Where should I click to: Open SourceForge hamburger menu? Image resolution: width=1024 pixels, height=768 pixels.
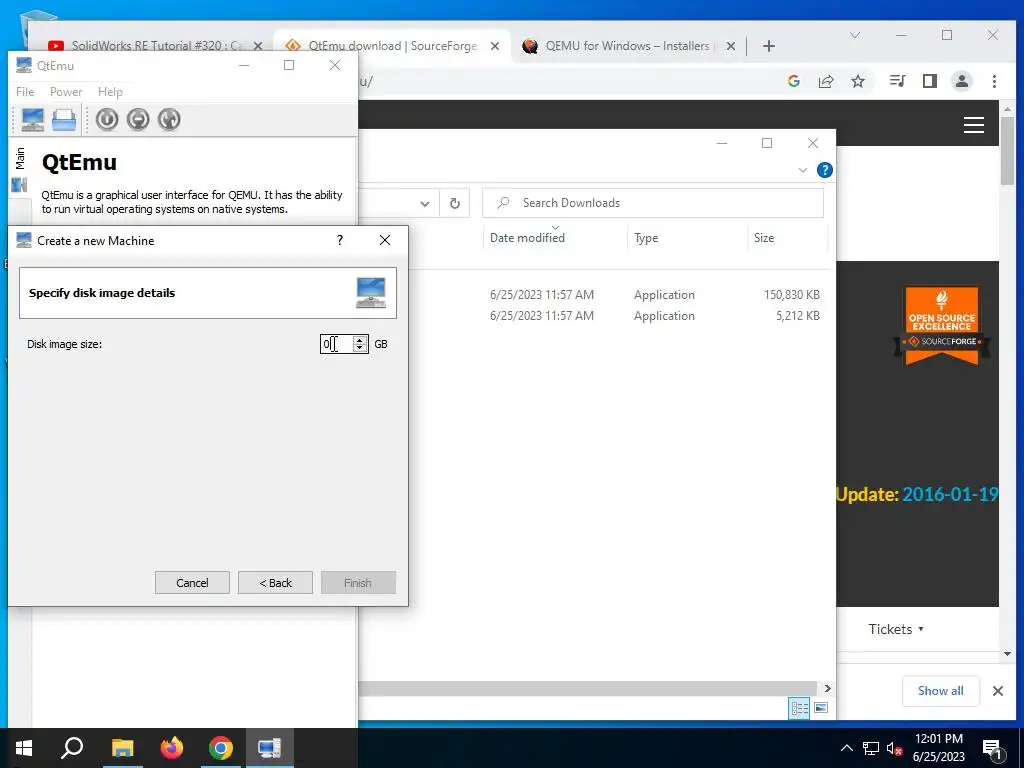(x=974, y=125)
